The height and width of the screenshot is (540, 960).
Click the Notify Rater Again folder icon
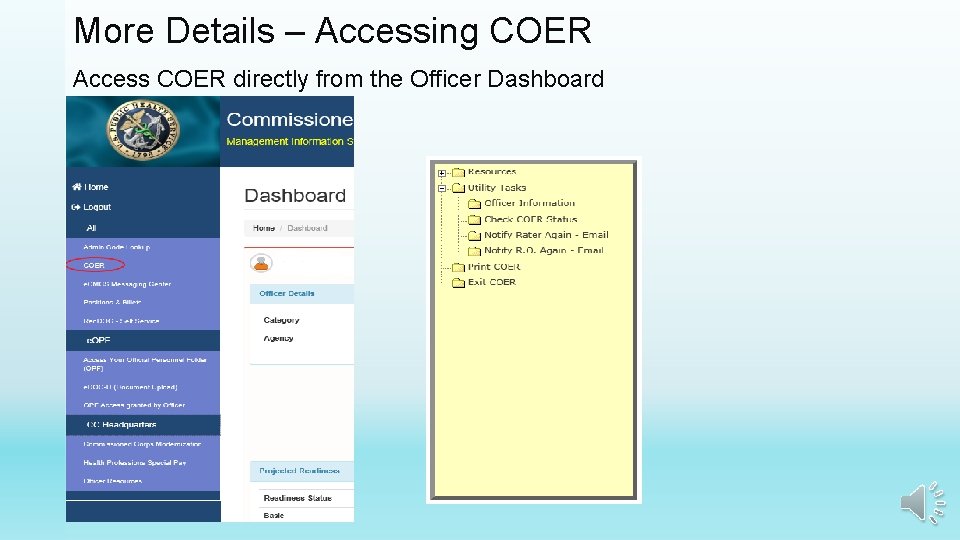pos(474,235)
